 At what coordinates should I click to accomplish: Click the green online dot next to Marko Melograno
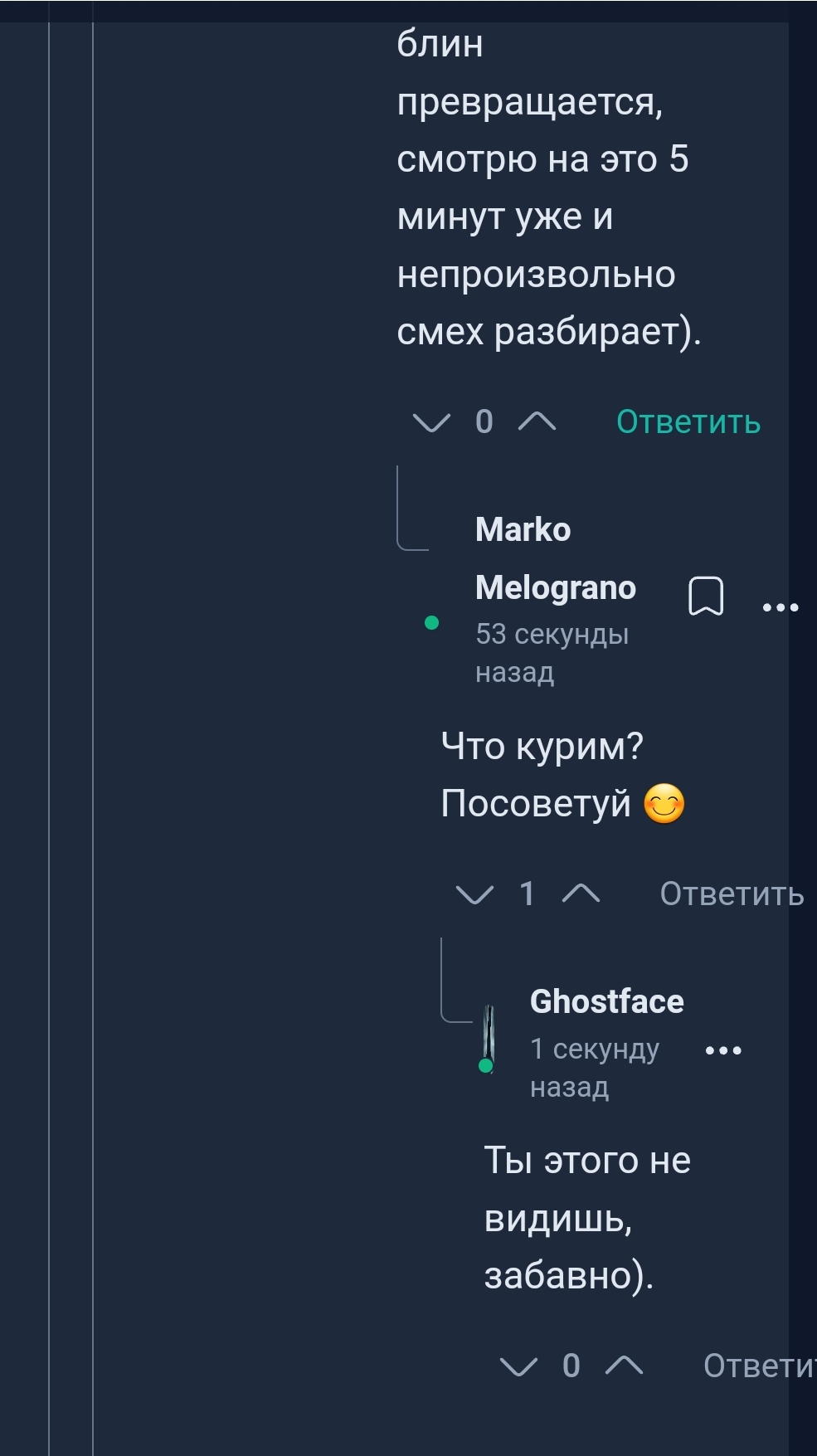(x=430, y=622)
